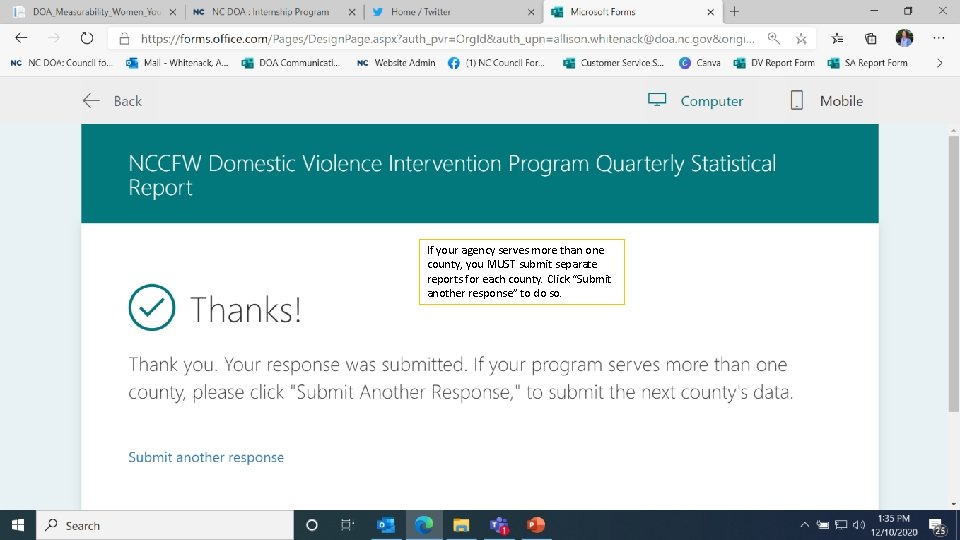
Task: Open the NC Council For Facebook bookmark
Action: tap(497, 62)
